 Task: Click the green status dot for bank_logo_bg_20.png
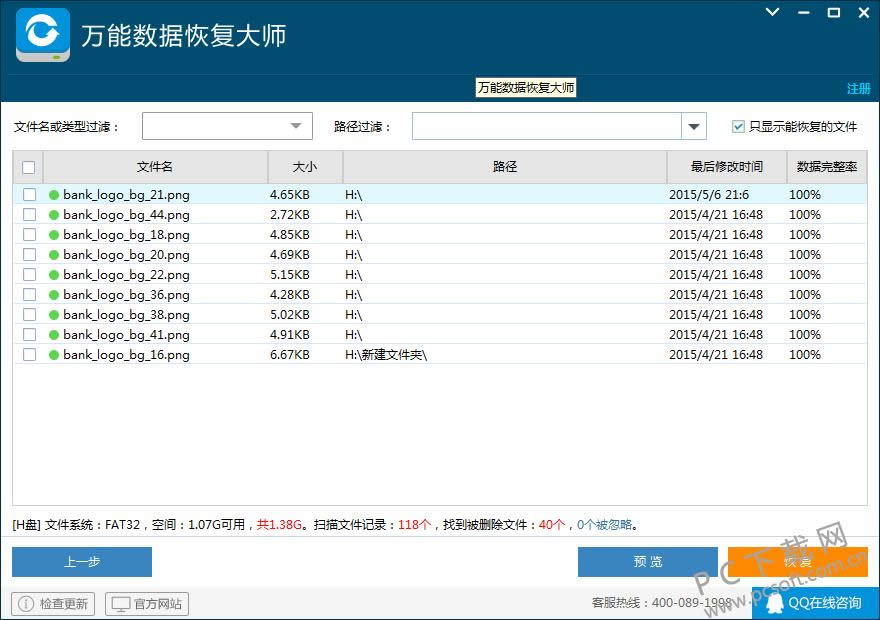click(54, 255)
